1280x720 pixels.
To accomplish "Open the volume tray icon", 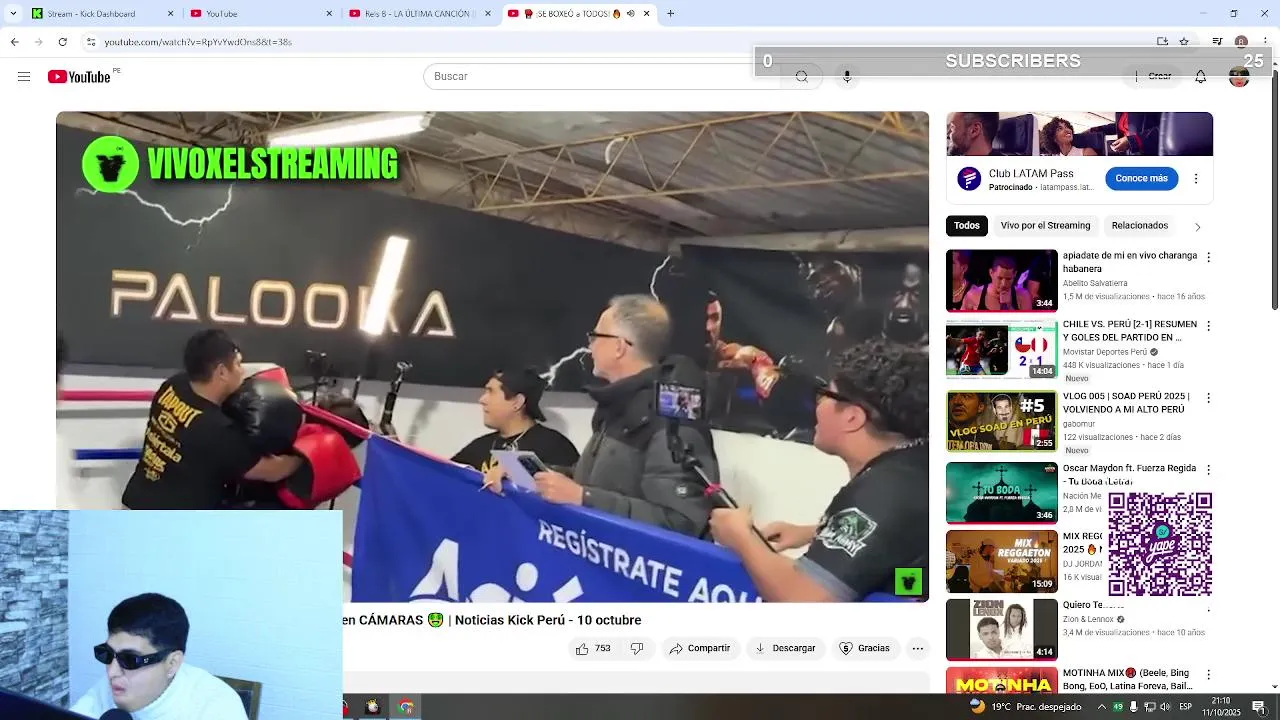I will [1166, 707].
